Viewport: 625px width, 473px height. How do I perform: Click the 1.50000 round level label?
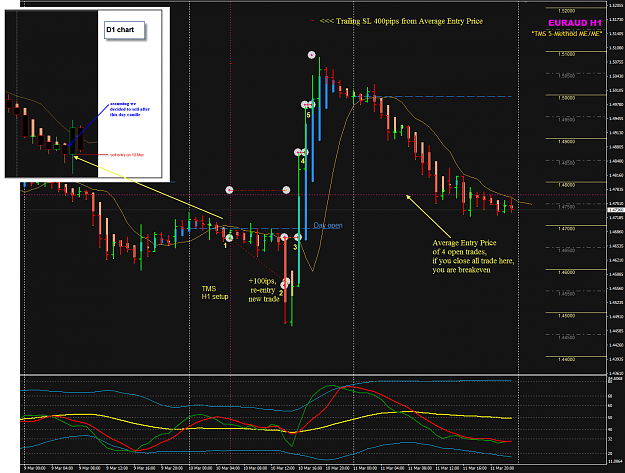(567, 98)
